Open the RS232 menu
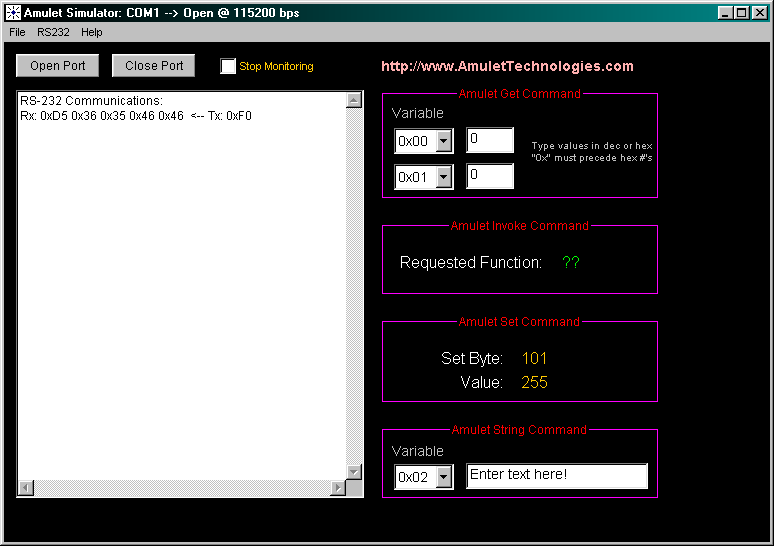Screen dimensions: 774x546 53,33
